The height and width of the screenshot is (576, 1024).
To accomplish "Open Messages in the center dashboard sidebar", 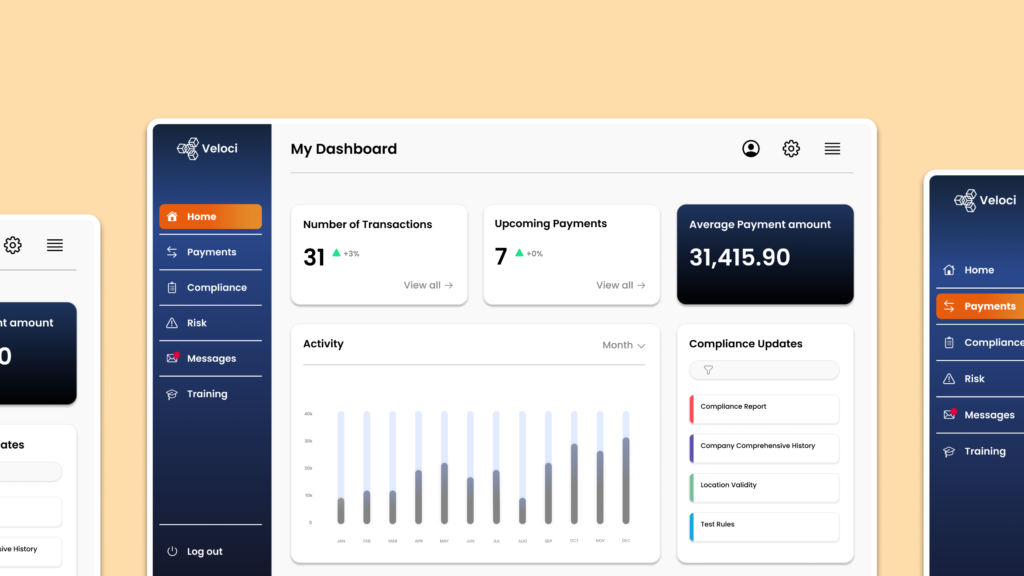I will pyautogui.click(x=210, y=358).
